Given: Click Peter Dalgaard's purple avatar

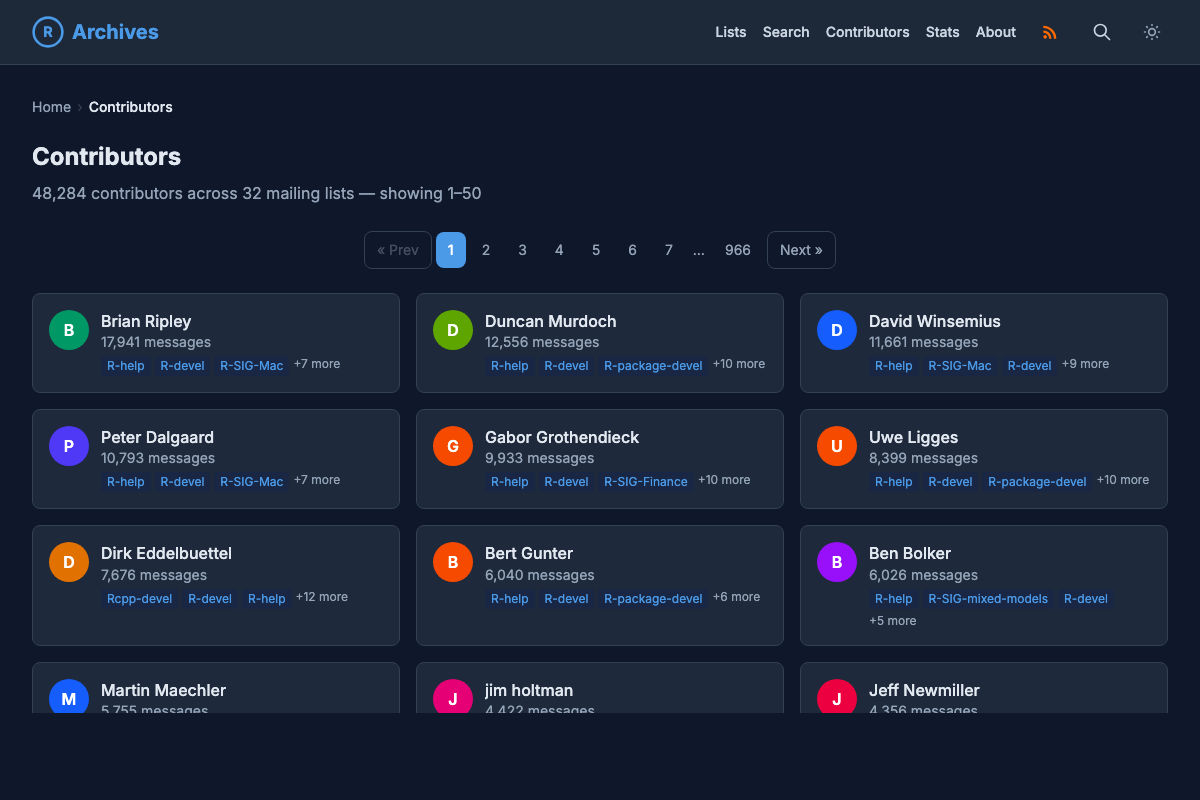Looking at the screenshot, I should tap(69, 446).
